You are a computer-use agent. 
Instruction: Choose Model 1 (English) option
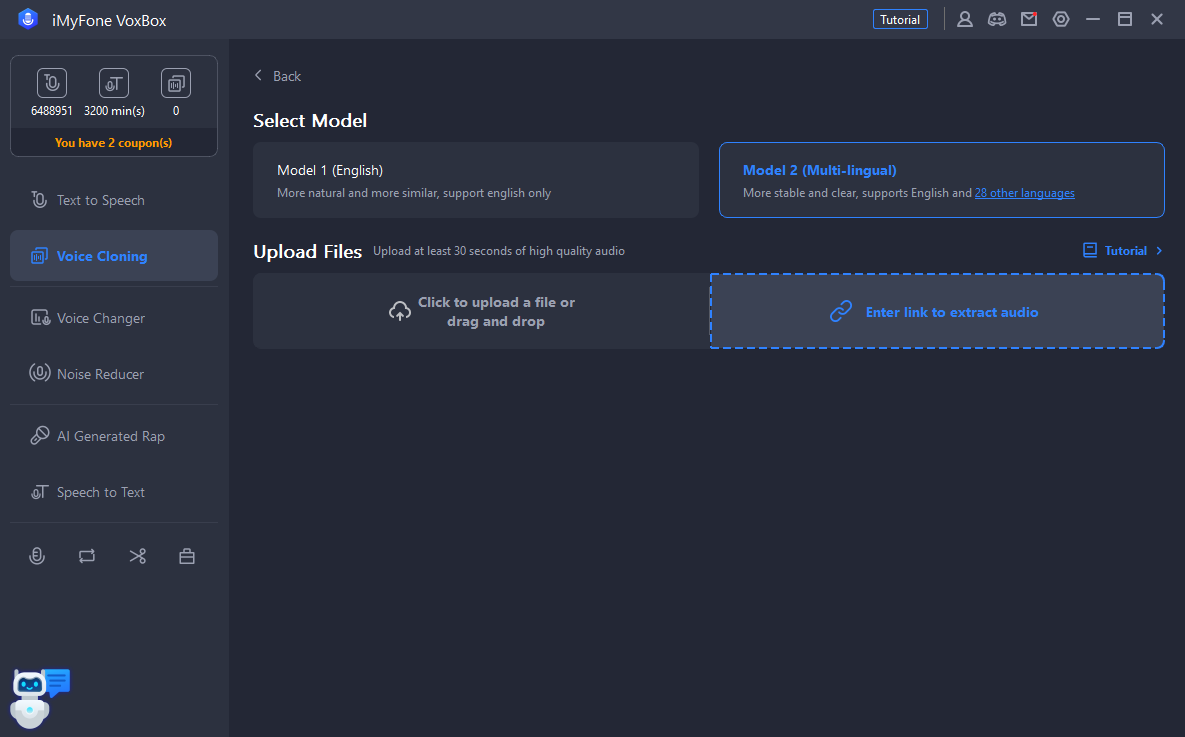click(x=475, y=180)
